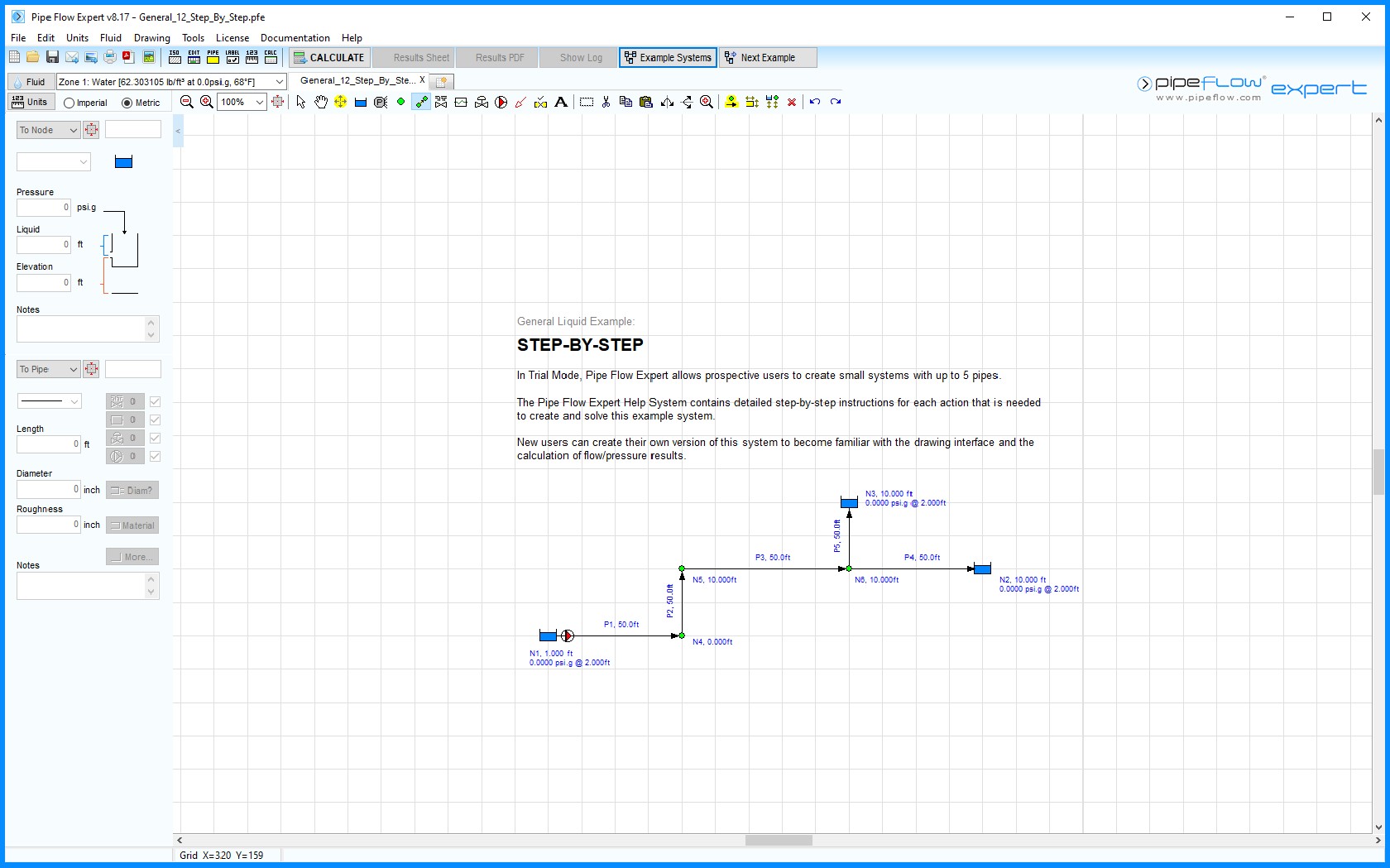Click the vertical scrollbar thumb
The width and height of the screenshot is (1390, 868).
1378,472
